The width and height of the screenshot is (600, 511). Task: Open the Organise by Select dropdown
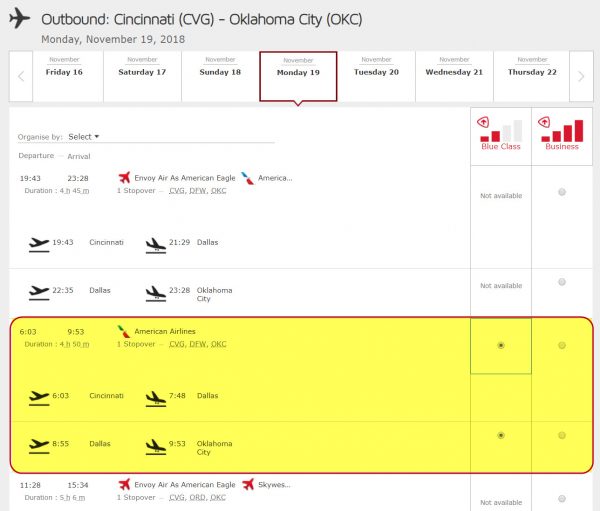coord(84,137)
